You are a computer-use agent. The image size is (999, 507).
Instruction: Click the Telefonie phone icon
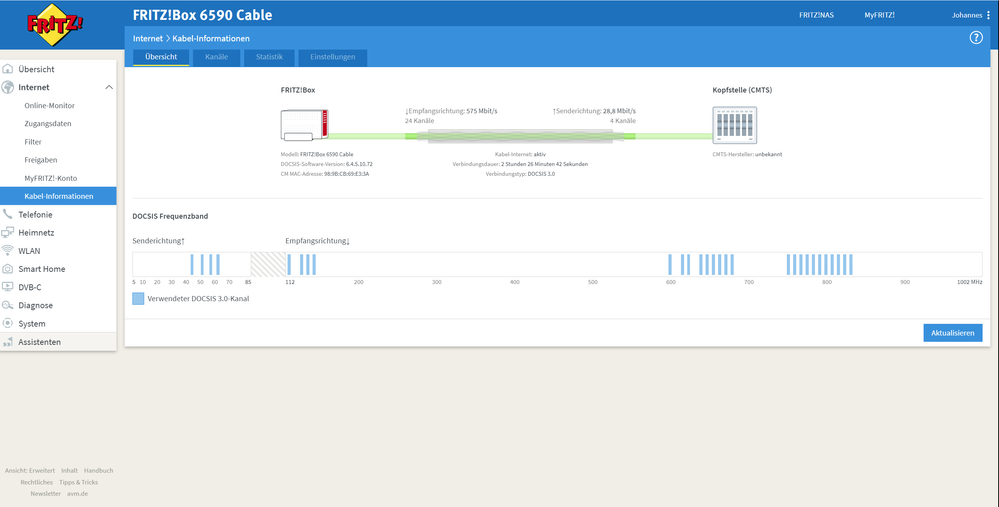8,215
